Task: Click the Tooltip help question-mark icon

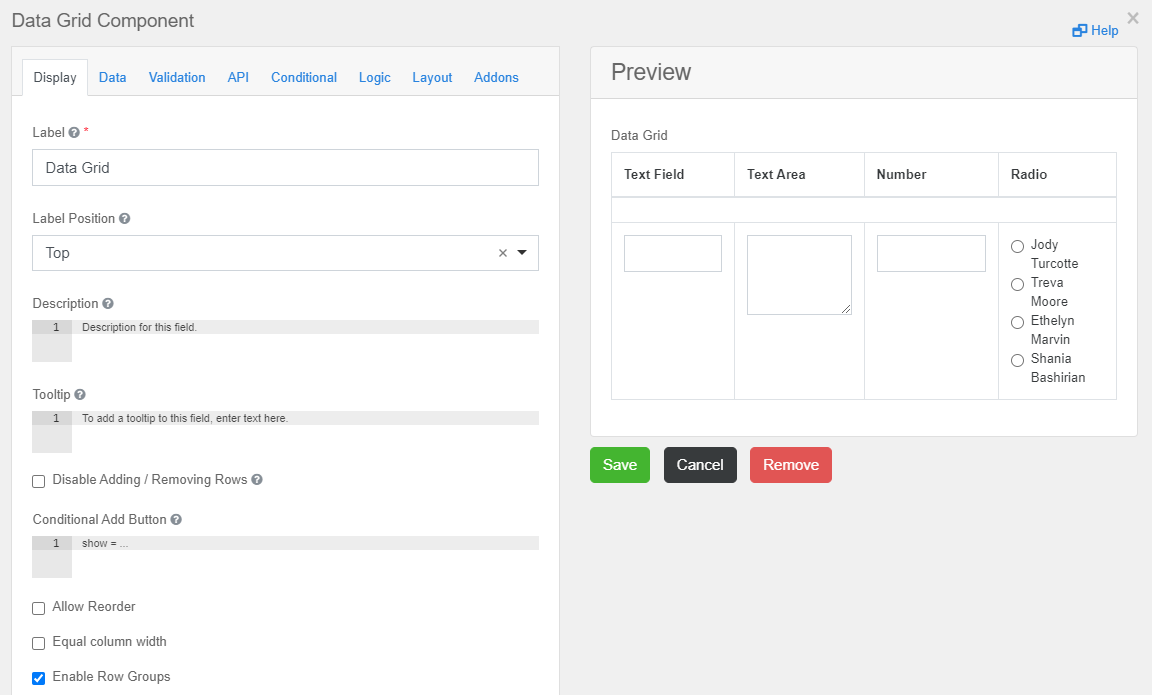Action: 80,395
